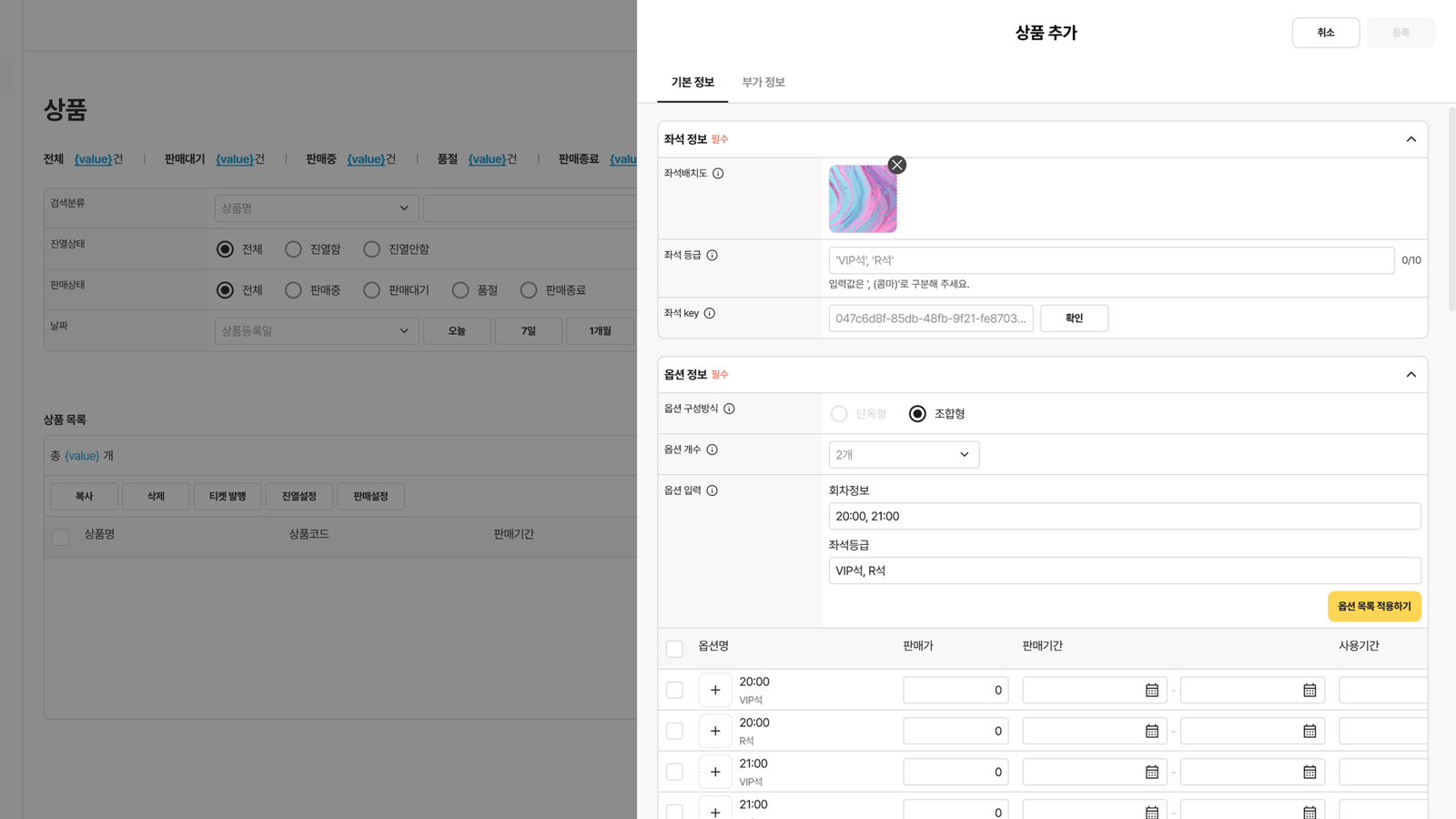Select the 조합형 option type radio
Viewport: 1456px width, 819px height.
click(x=917, y=414)
